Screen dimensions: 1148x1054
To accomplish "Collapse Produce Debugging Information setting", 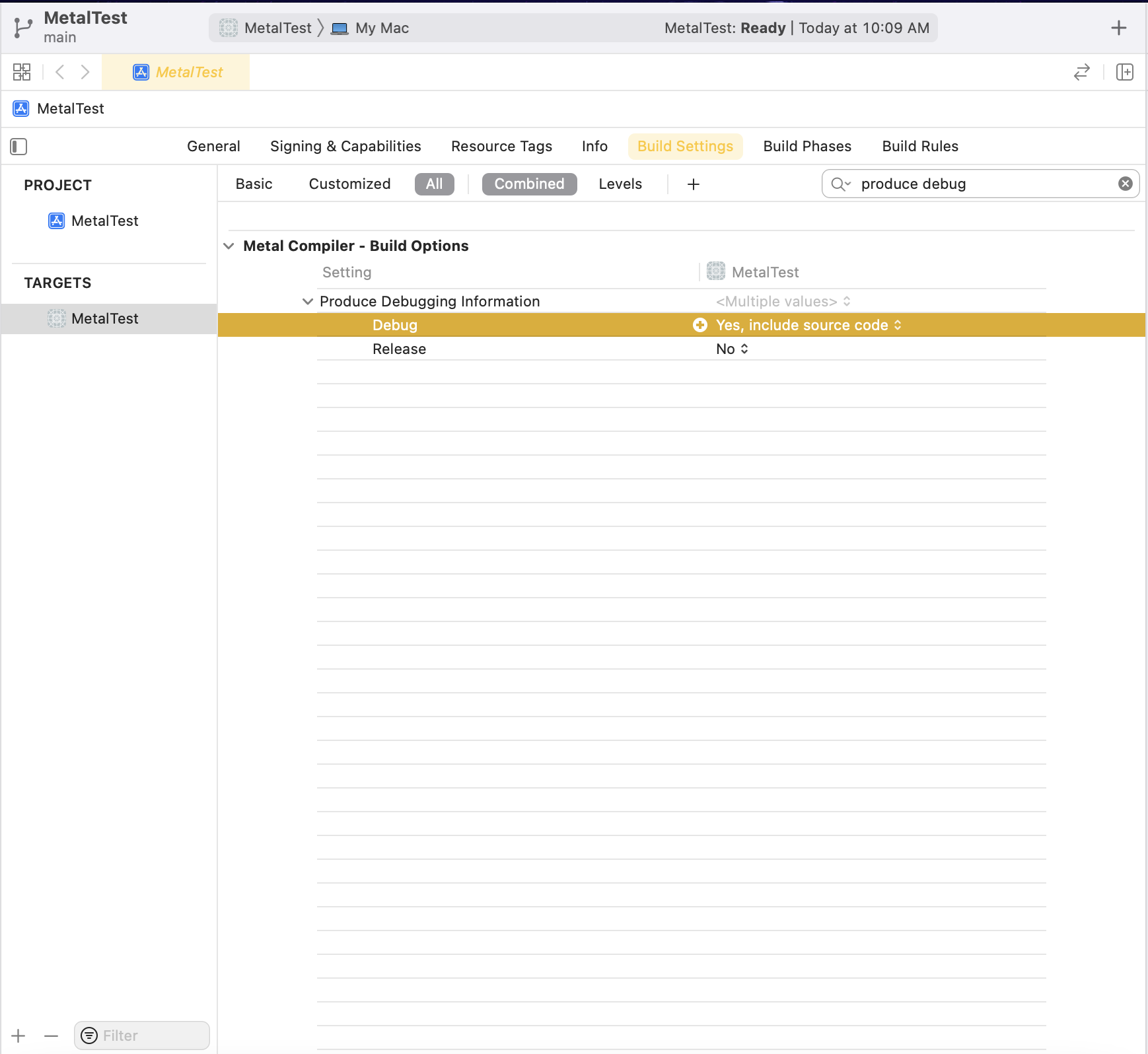I will [308, 302].
